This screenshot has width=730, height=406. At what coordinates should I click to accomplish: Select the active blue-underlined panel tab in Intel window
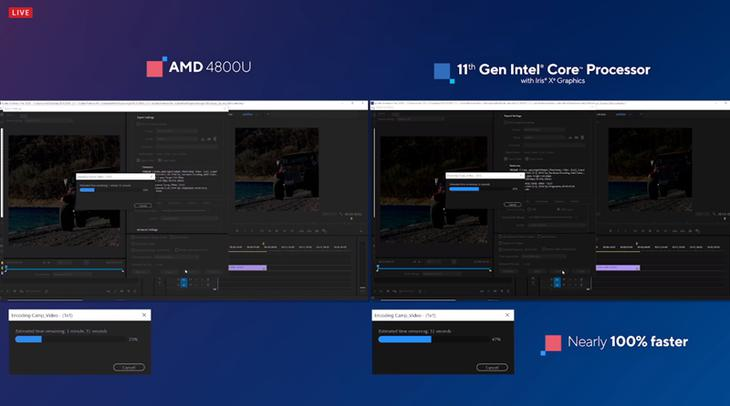pyautogui.click(x=621, y=115)
